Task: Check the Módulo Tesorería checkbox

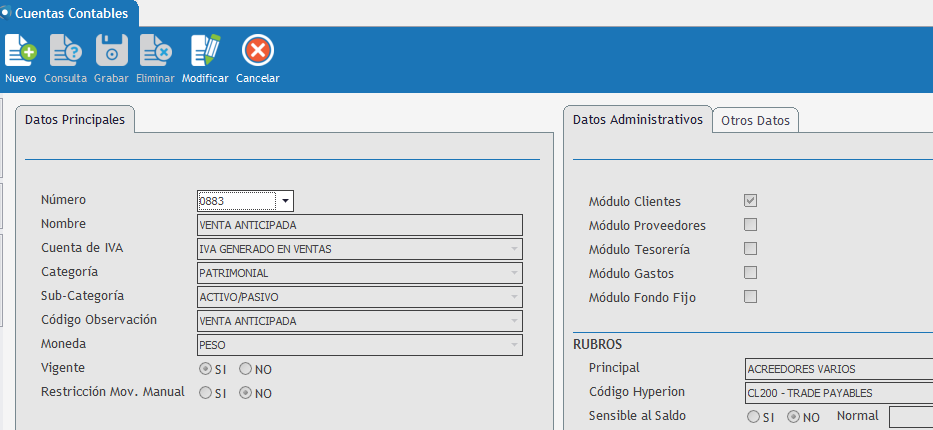Action: tap(750, 249)
